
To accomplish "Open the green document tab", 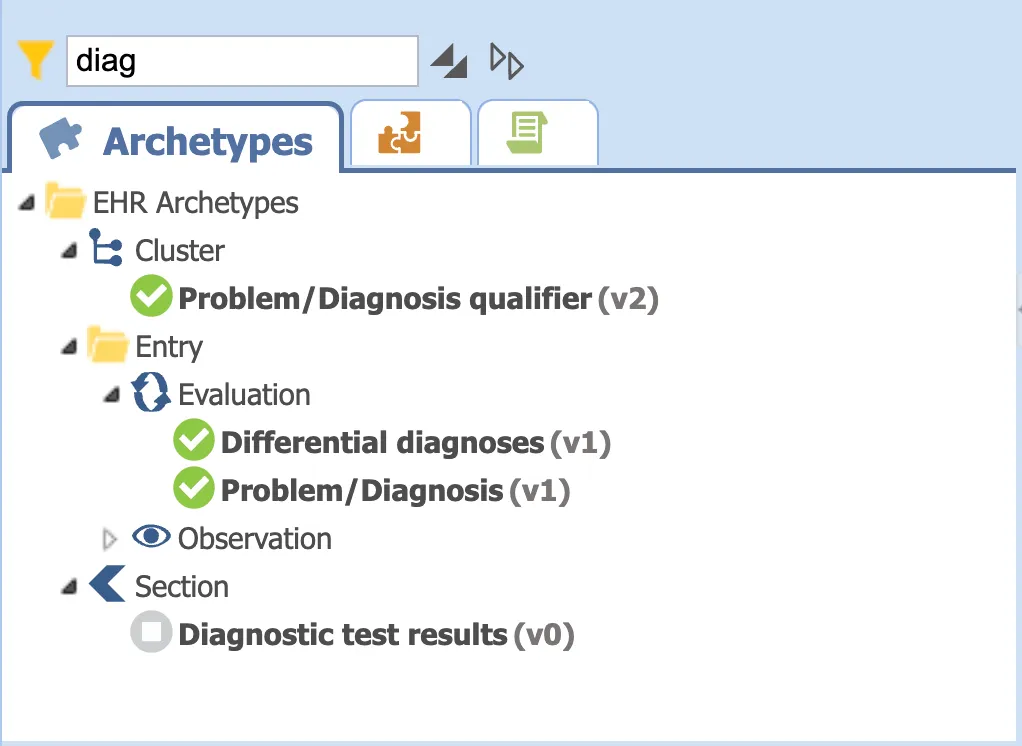I will click(x=538, y=132).
